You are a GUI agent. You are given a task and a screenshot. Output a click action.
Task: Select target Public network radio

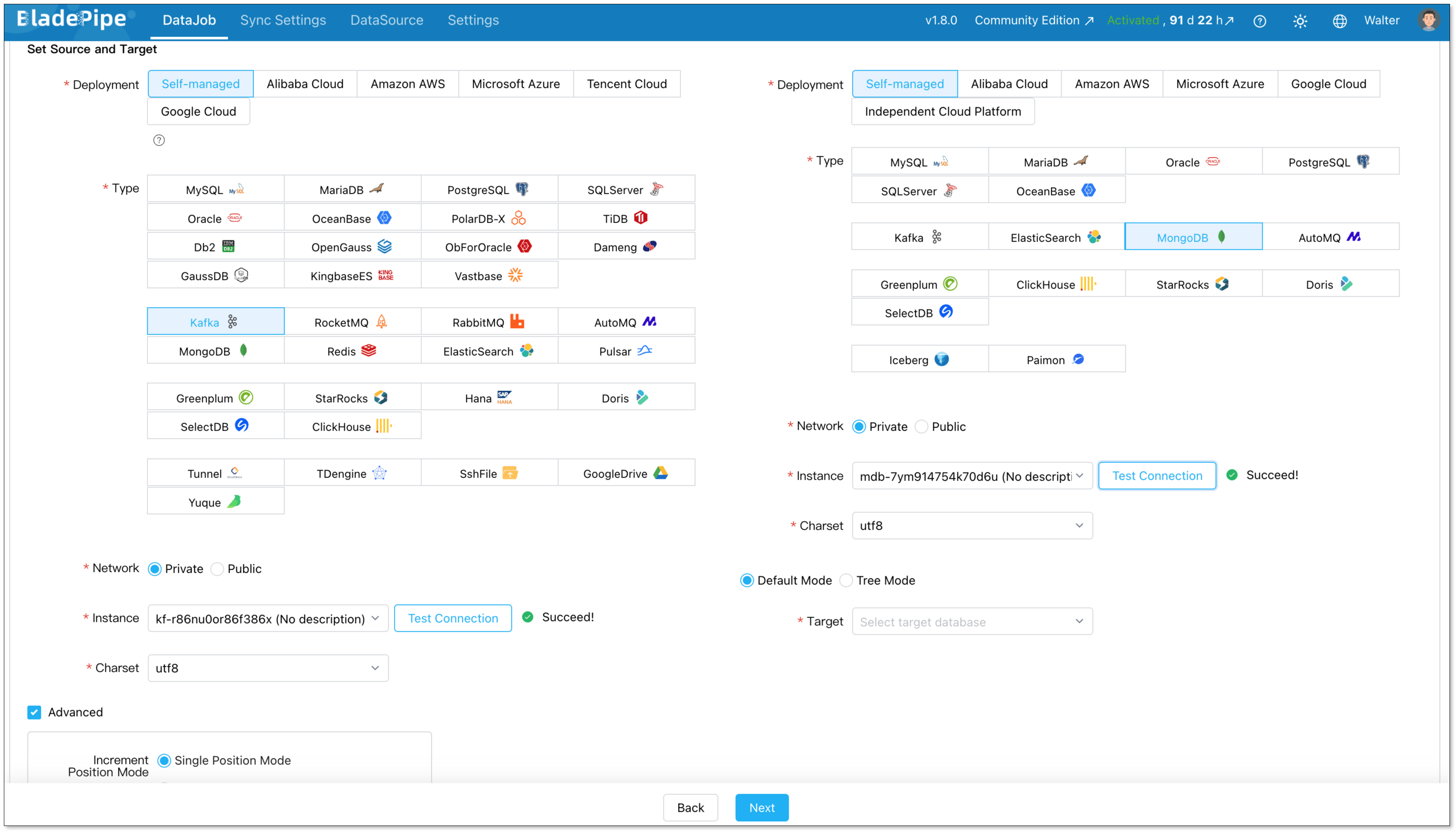click(x=921, y=427)
